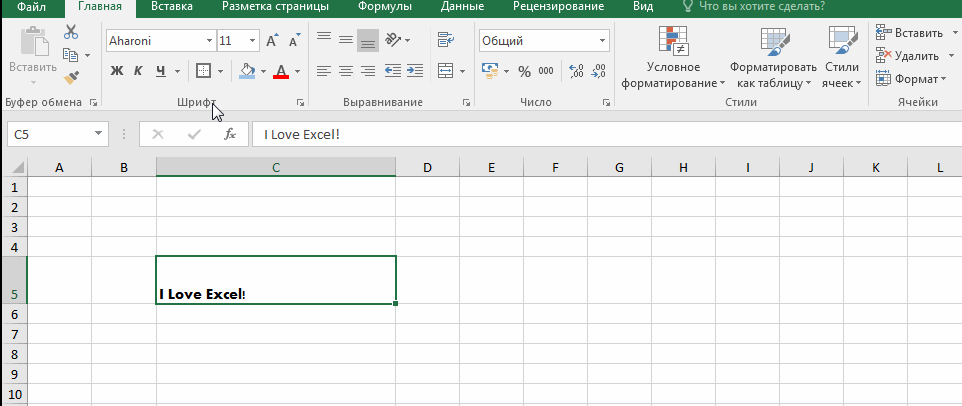
Task: Click Формат cells button
Action: tap(910, 79)
